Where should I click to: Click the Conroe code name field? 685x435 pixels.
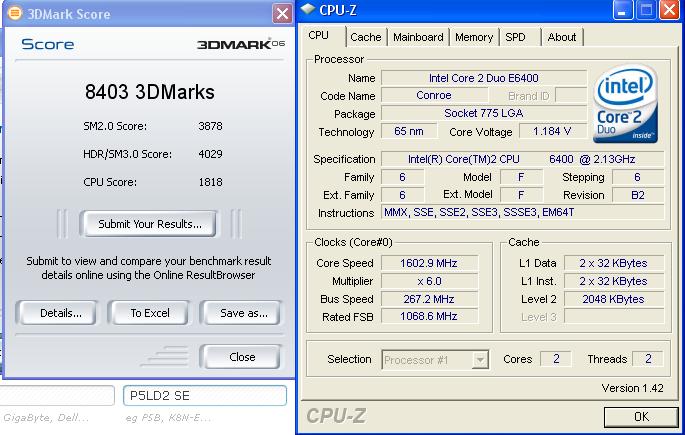pos(434,95)
